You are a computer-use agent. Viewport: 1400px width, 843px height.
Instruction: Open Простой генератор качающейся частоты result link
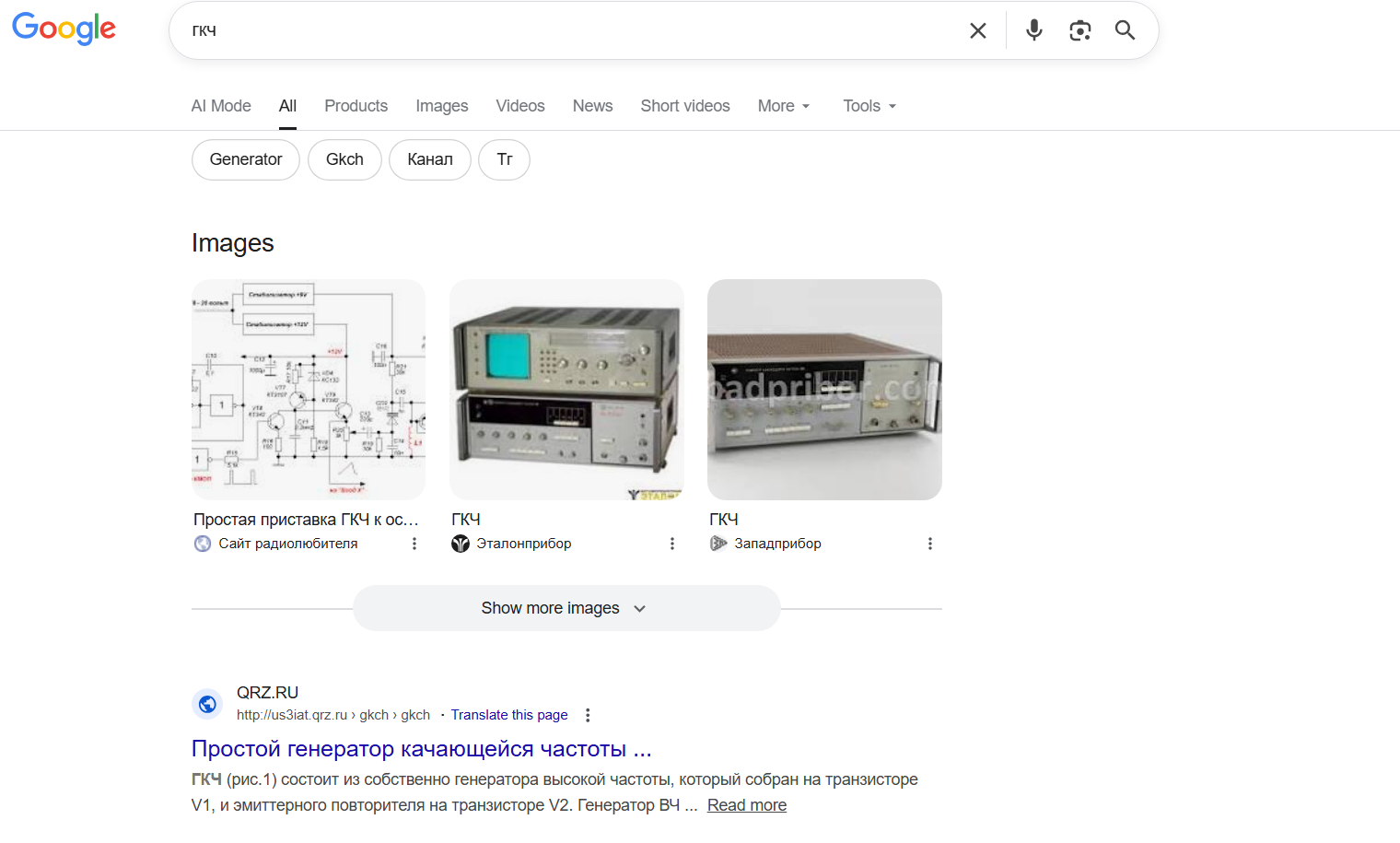421,749
